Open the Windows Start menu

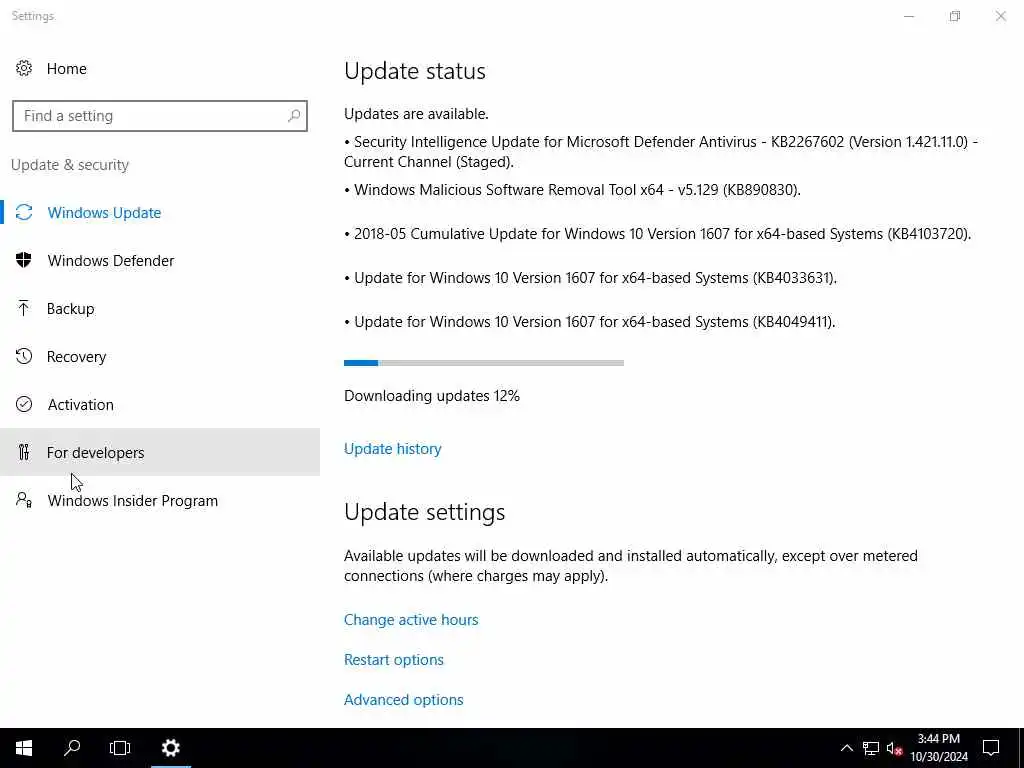tap(24, 748)
